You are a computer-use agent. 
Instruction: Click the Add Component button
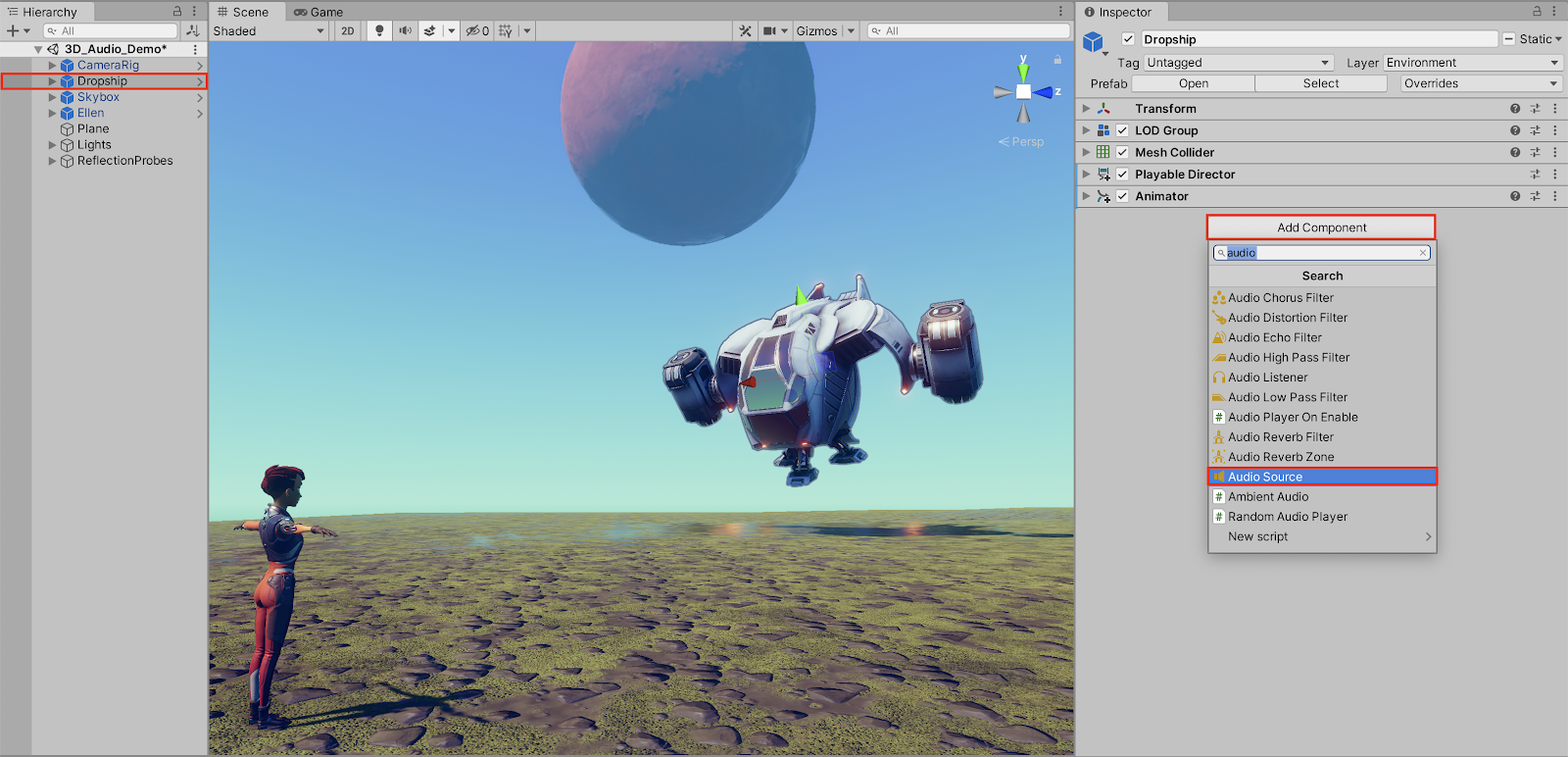tap(1321, 227)
